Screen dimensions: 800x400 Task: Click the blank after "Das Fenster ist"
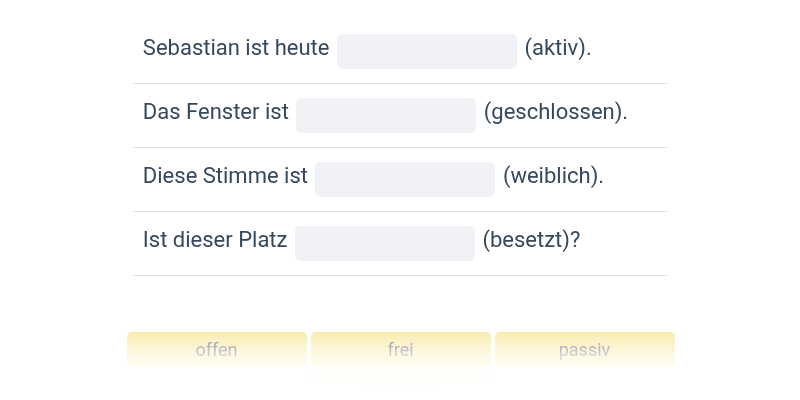point(385,115)
